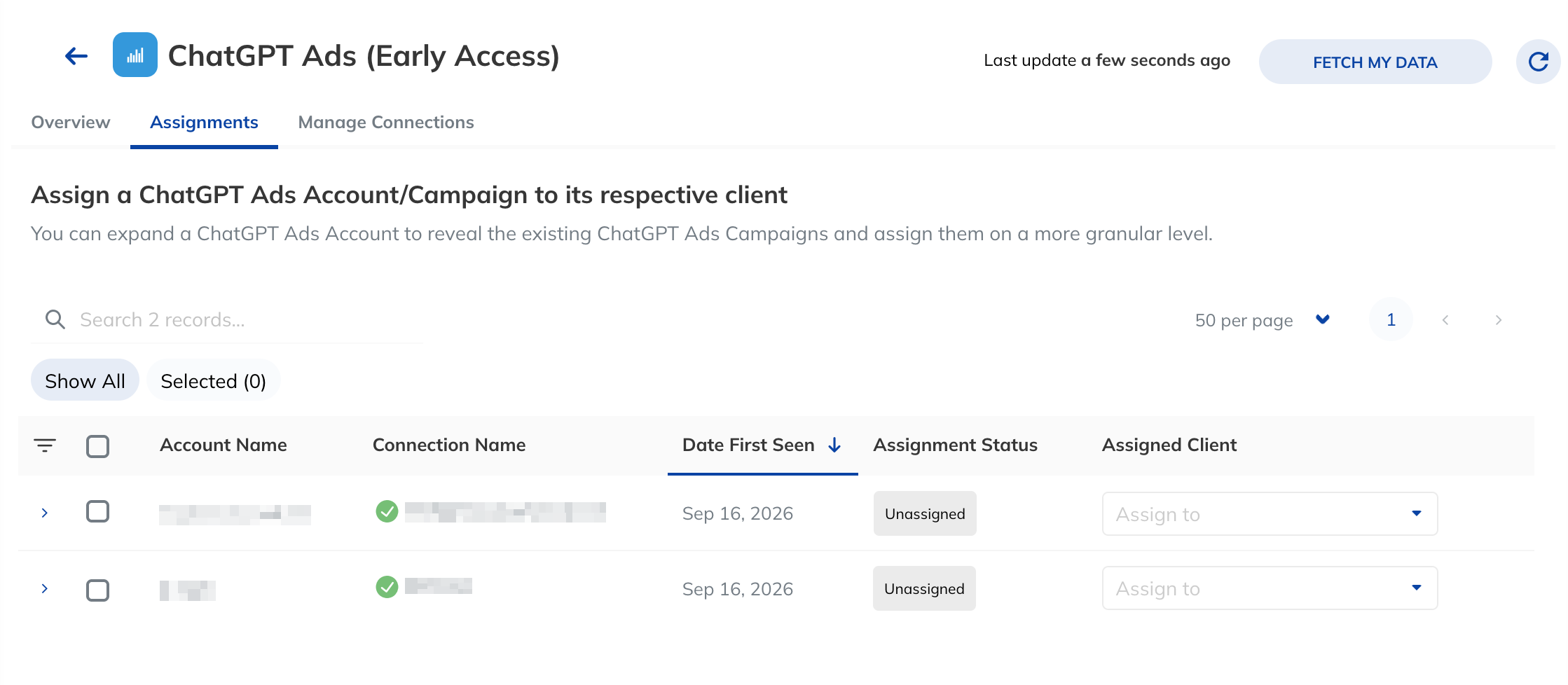Click the blue ChatGPT Ads chart logo
This screenshot has height=685, width=1568.
pos(135,55)
